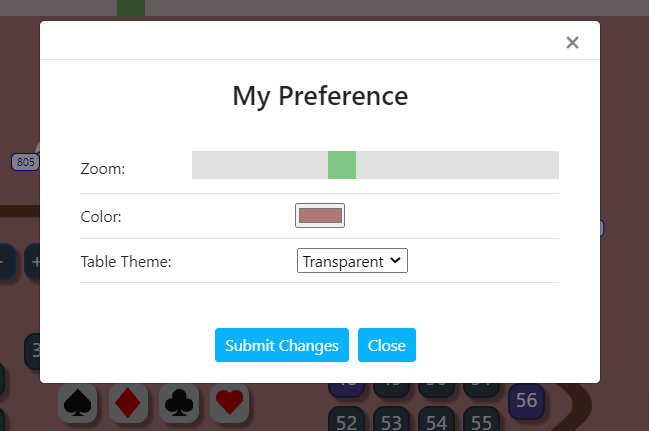Select the club suit icon

179,402
